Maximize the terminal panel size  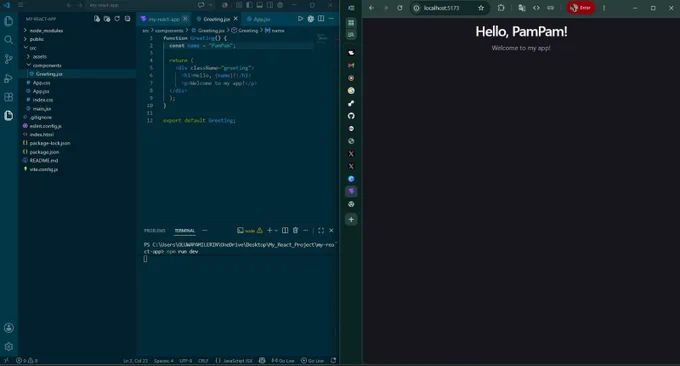(321, 230)
